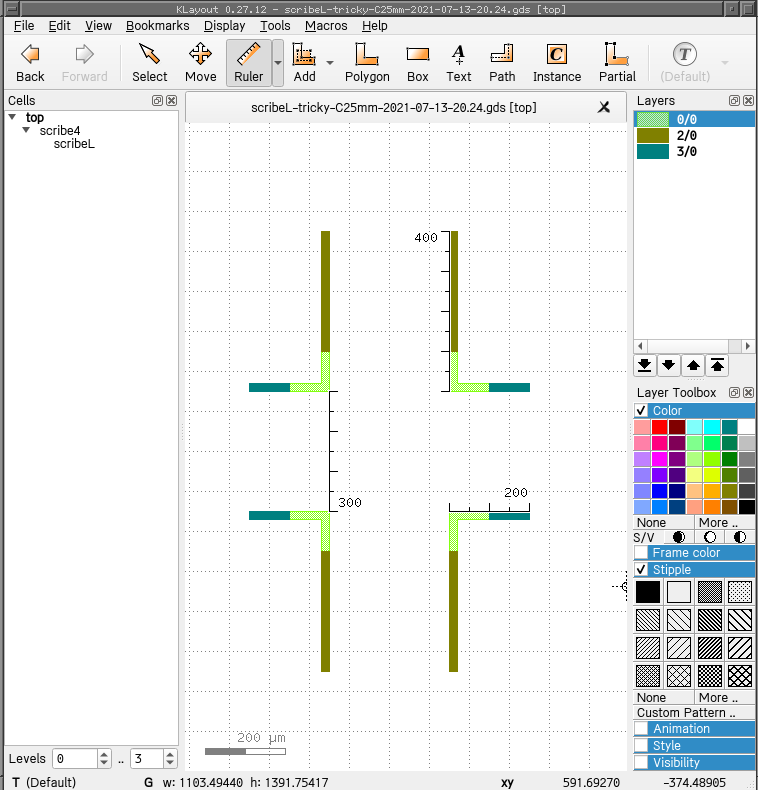Activate the Select tool
This screenshot has height=790, width=758.
point(150,63)
